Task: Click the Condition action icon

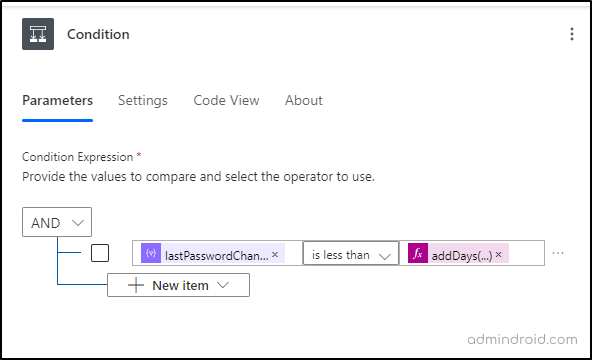Action: (x=38, y=34)
